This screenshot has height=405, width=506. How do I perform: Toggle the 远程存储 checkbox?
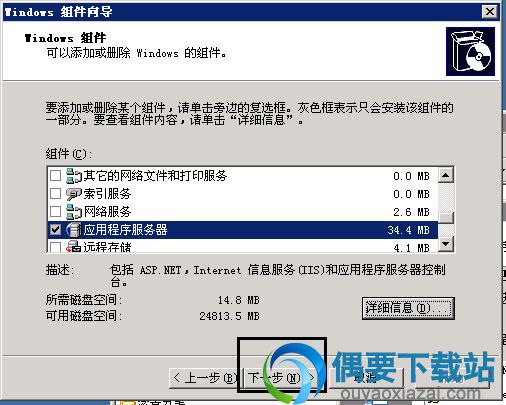55,247
